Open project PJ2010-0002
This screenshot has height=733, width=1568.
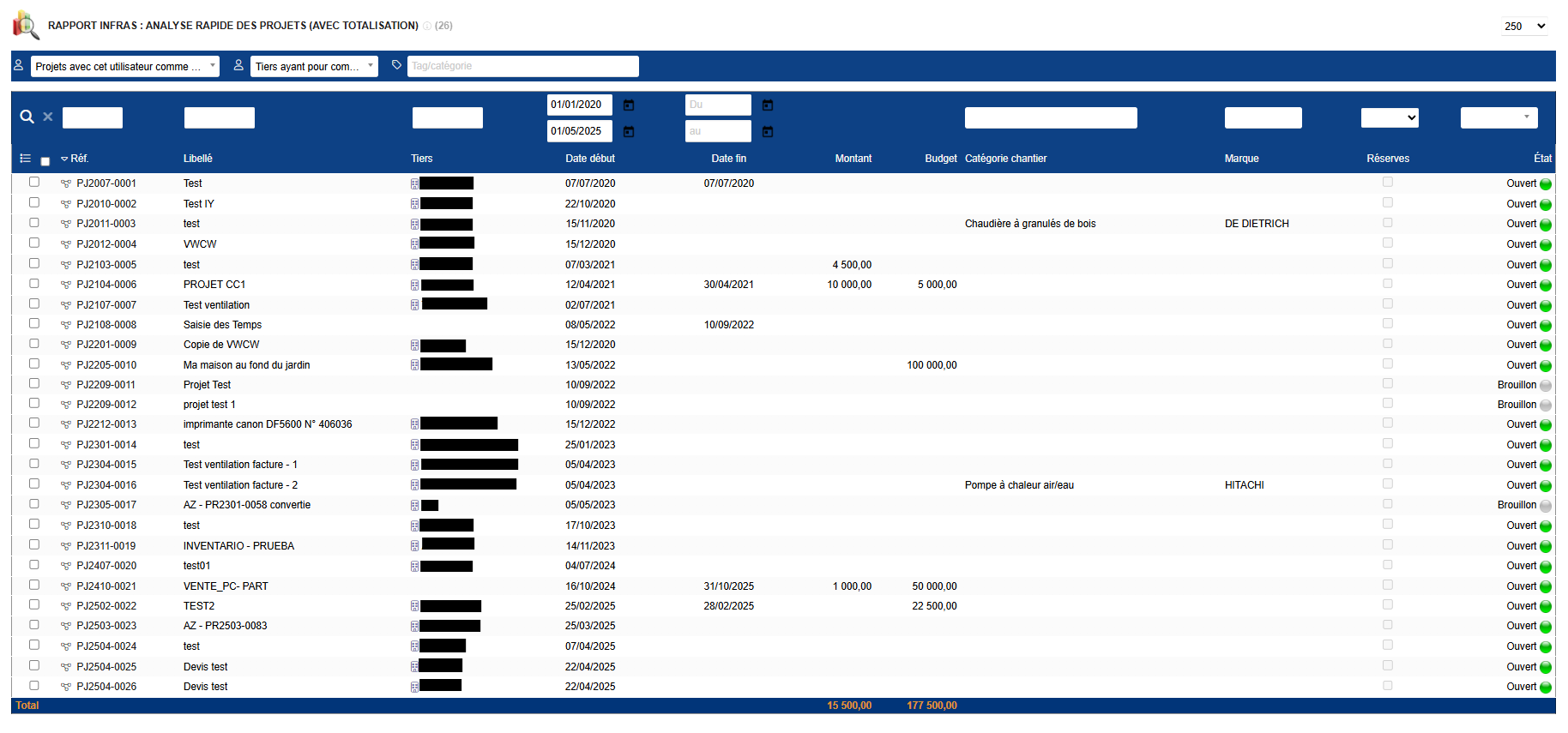coord(106,204)
